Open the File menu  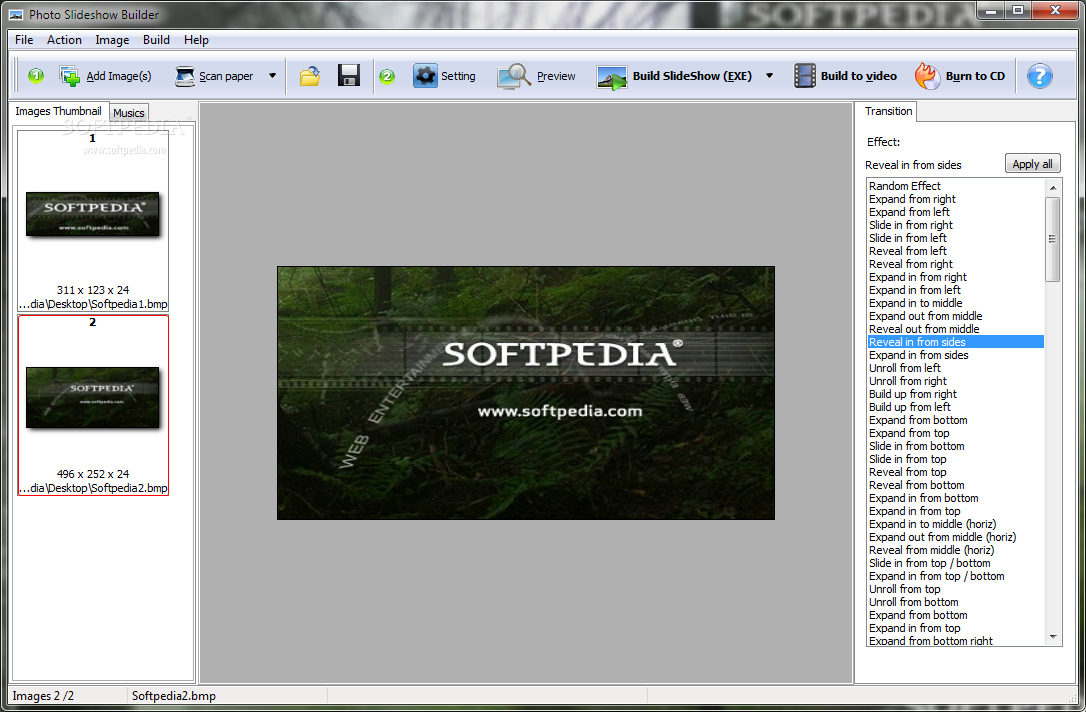pyautogui.click(x=24, y=40)
